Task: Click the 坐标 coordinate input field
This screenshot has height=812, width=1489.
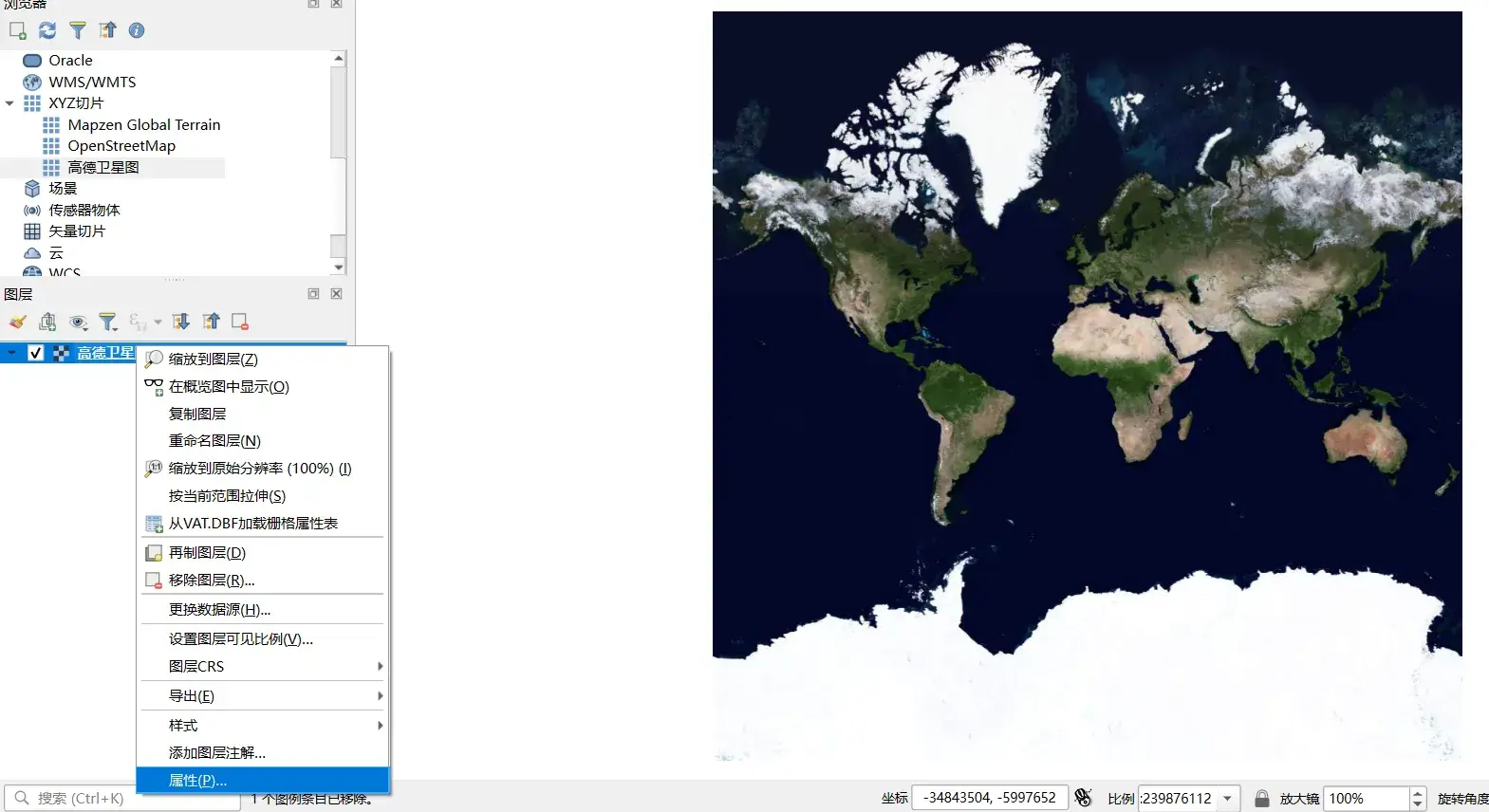Action: click(990, 799)
